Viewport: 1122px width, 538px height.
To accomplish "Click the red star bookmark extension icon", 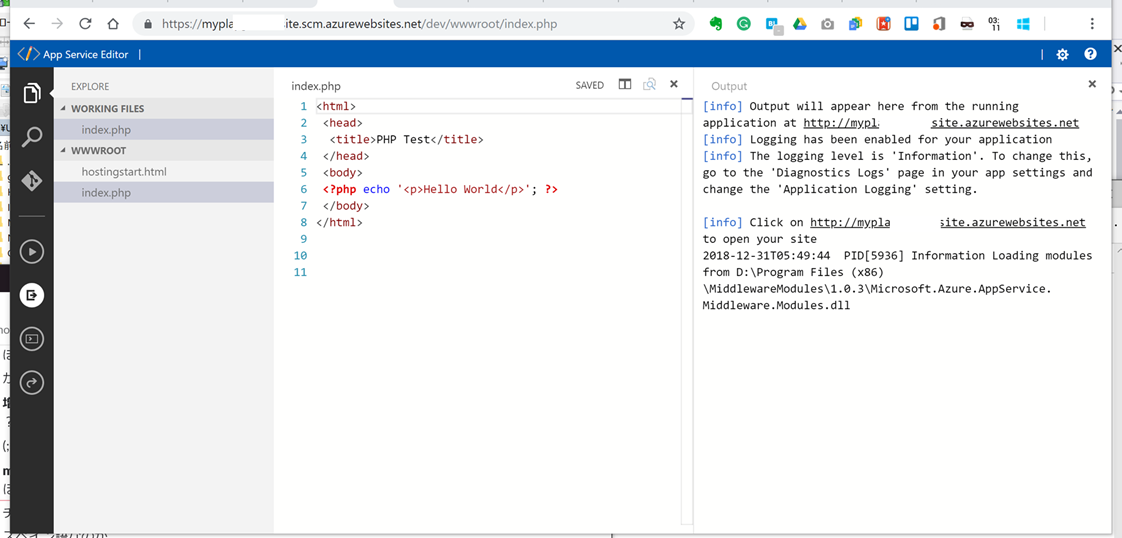I will coord(884,24).
